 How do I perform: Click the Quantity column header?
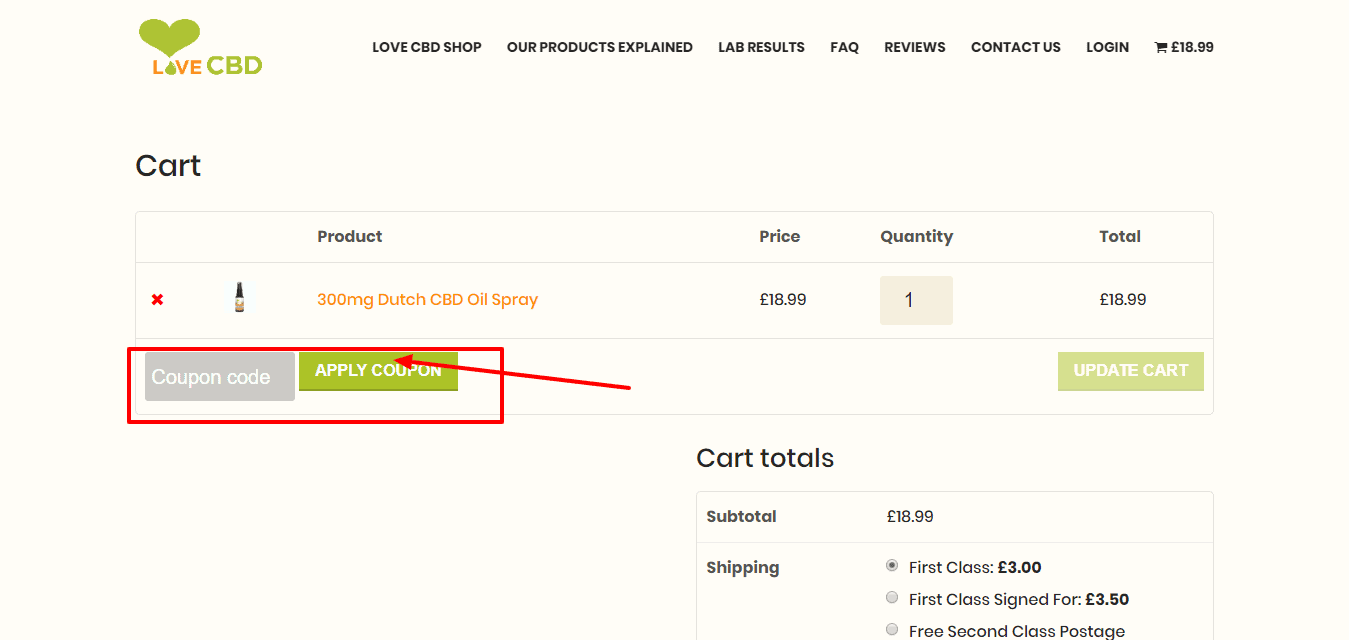click(916, 237)
